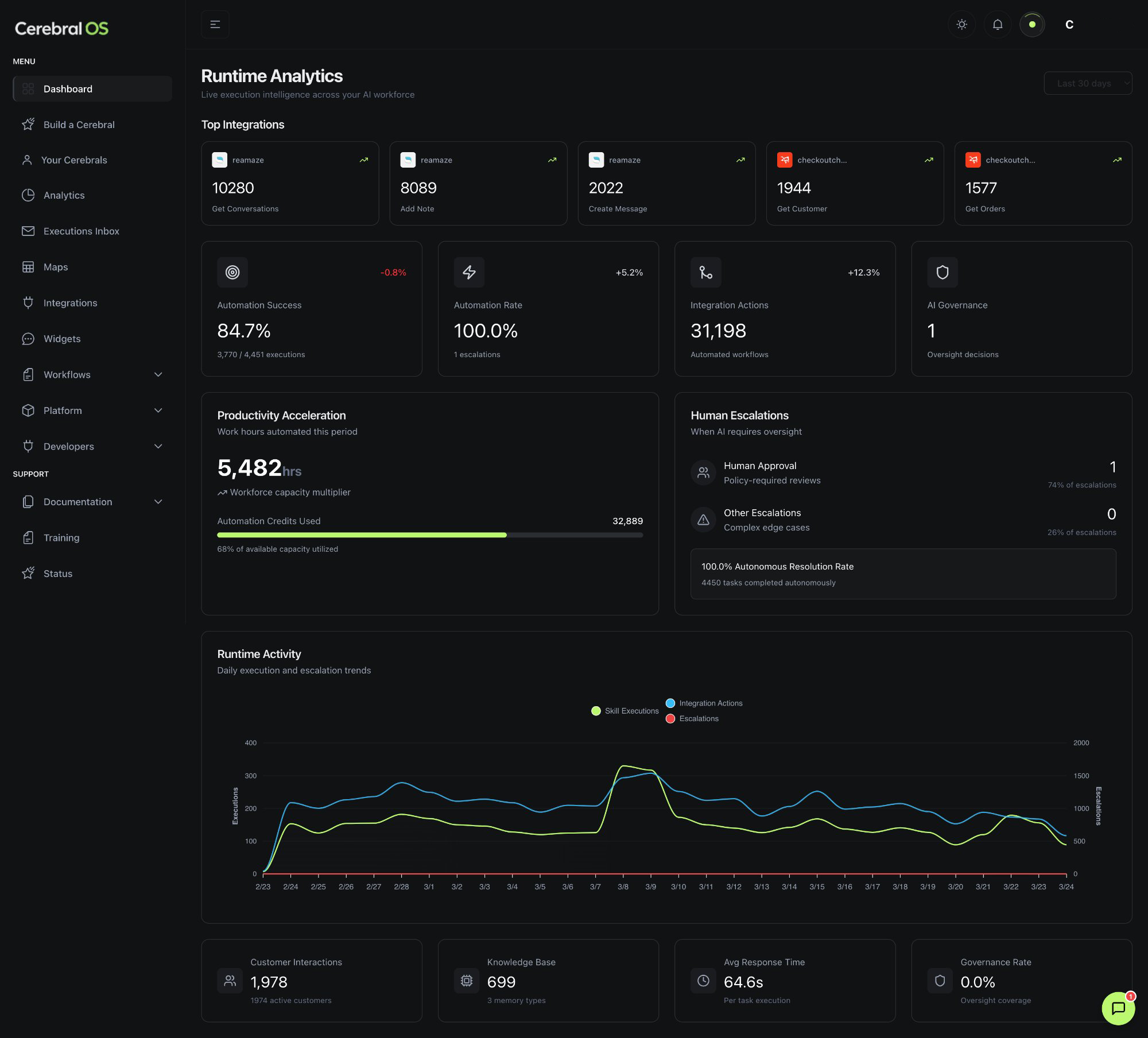
Task: Open Build a Cerebral
Action: (78, 125)
